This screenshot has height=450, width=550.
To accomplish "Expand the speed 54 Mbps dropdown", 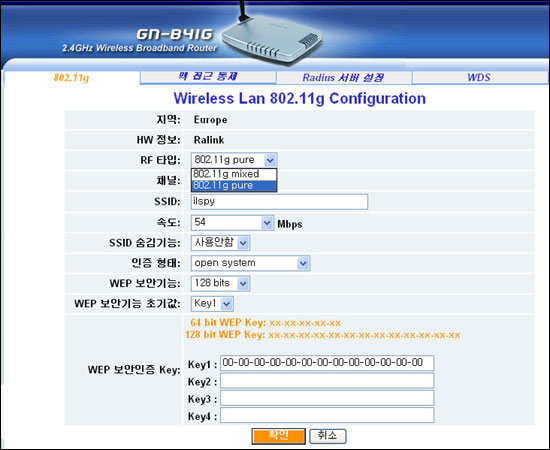I will pos(267,223).
